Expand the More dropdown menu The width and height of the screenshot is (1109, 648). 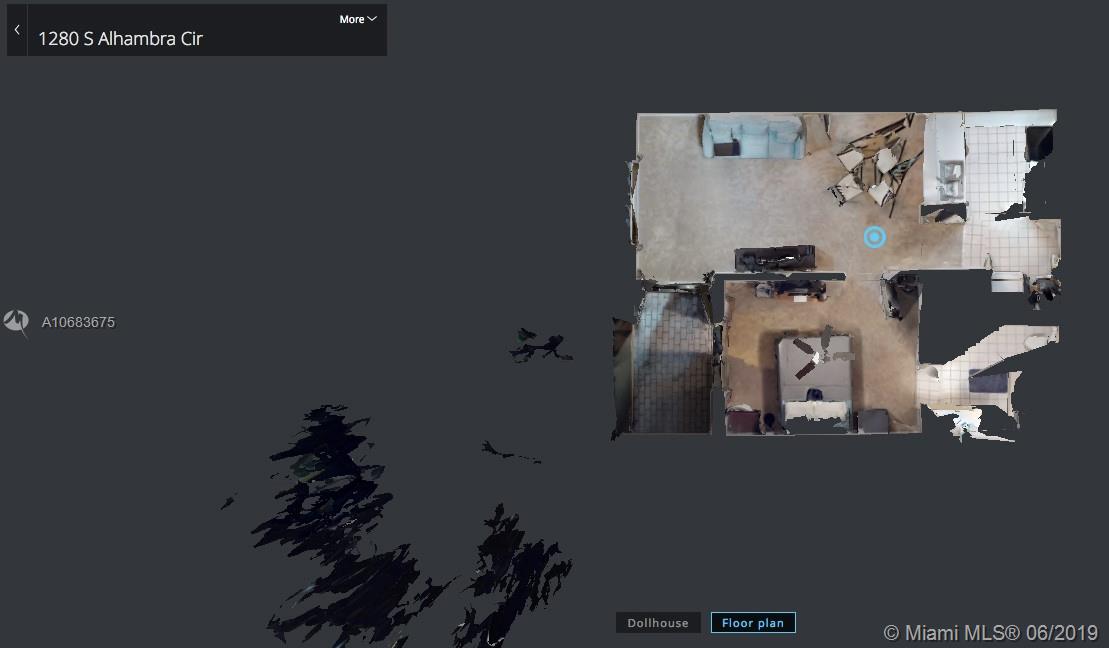357,19
